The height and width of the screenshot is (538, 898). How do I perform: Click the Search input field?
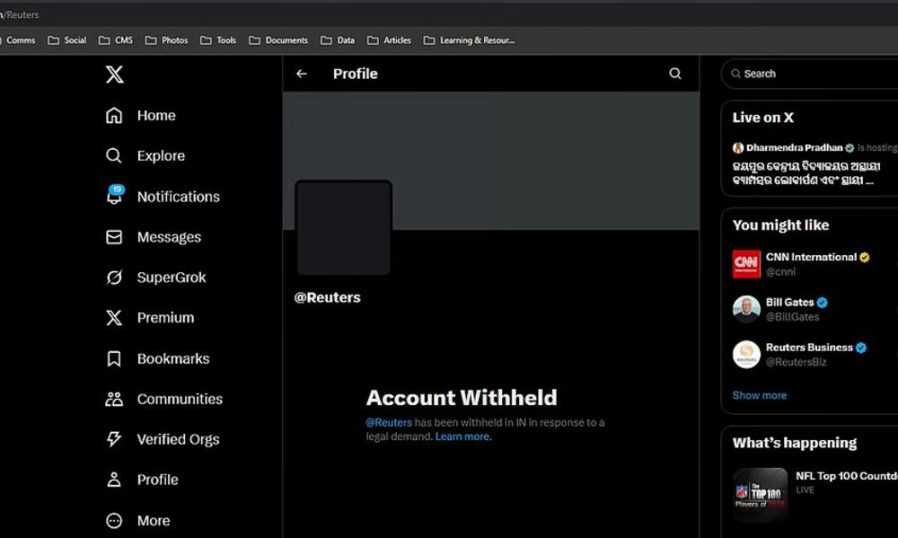(x=810, y=74)
